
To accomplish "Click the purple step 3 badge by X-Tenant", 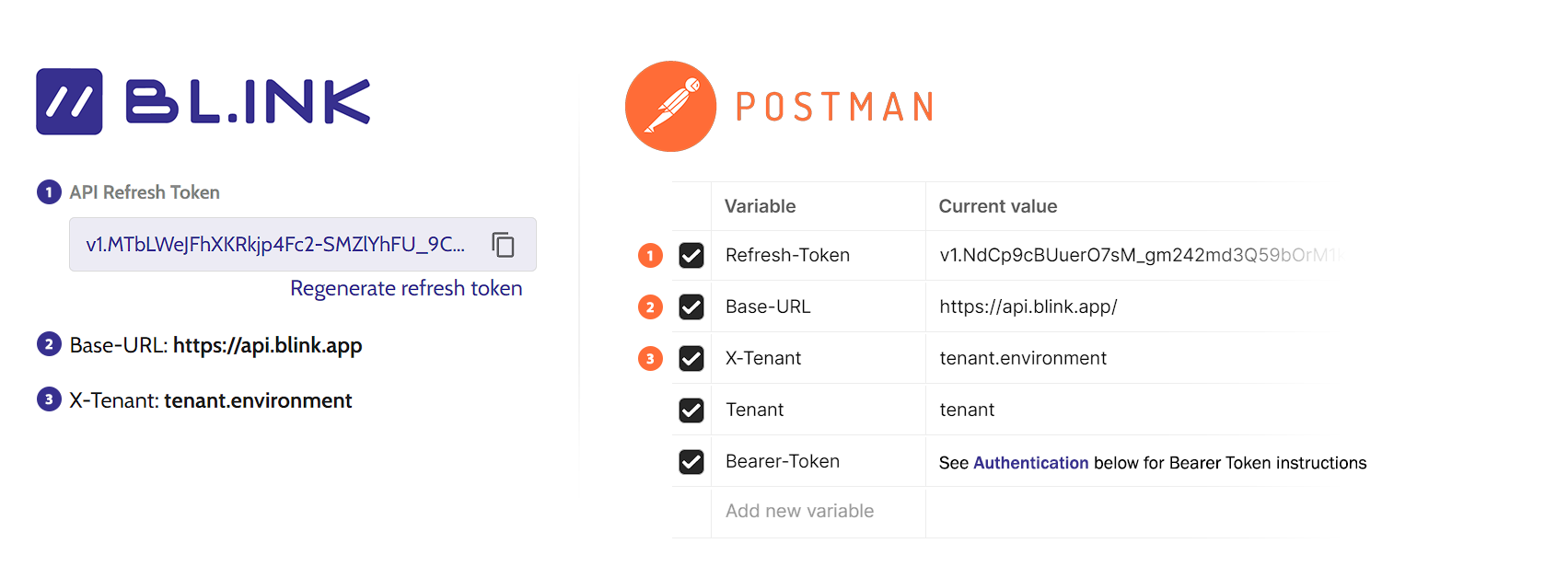I will coord(49,400).
